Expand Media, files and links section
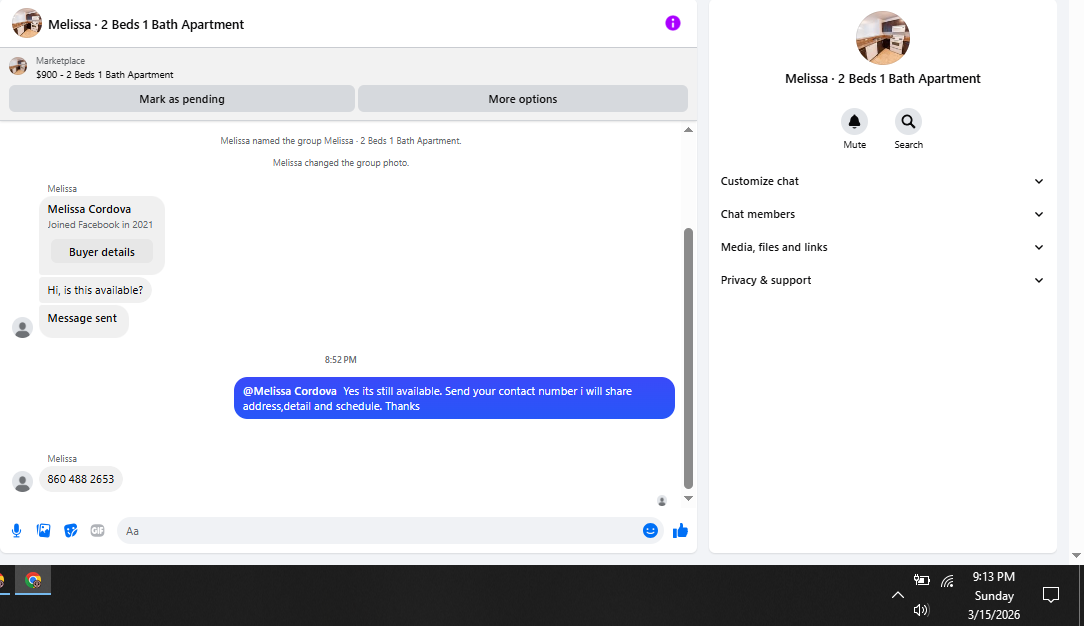 (882, 247)
